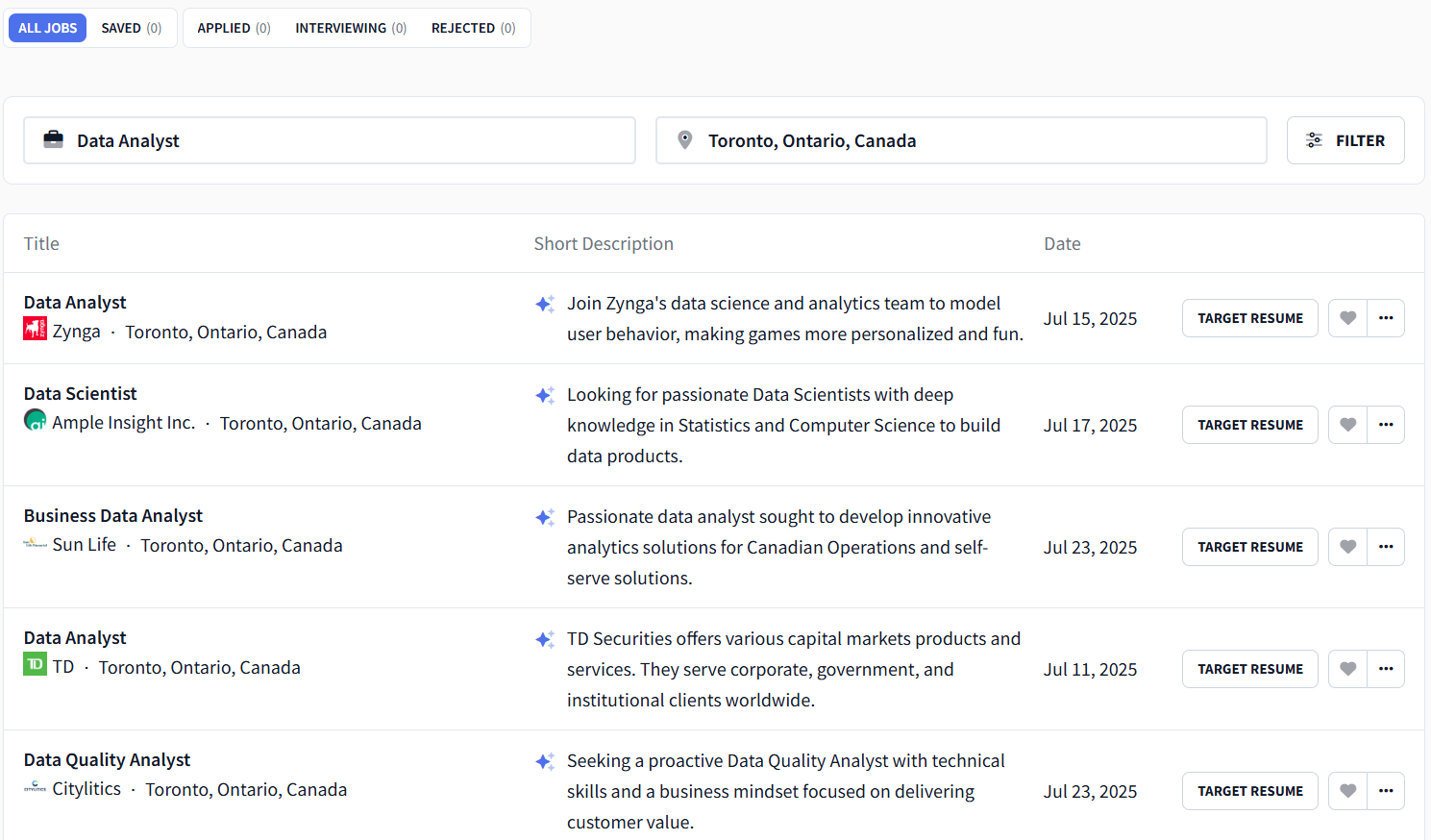The height and width of the screenshot is (840, 1431).
Task: Save the Zynga Data Analyst job with heart
Action: pos(1347,318)
